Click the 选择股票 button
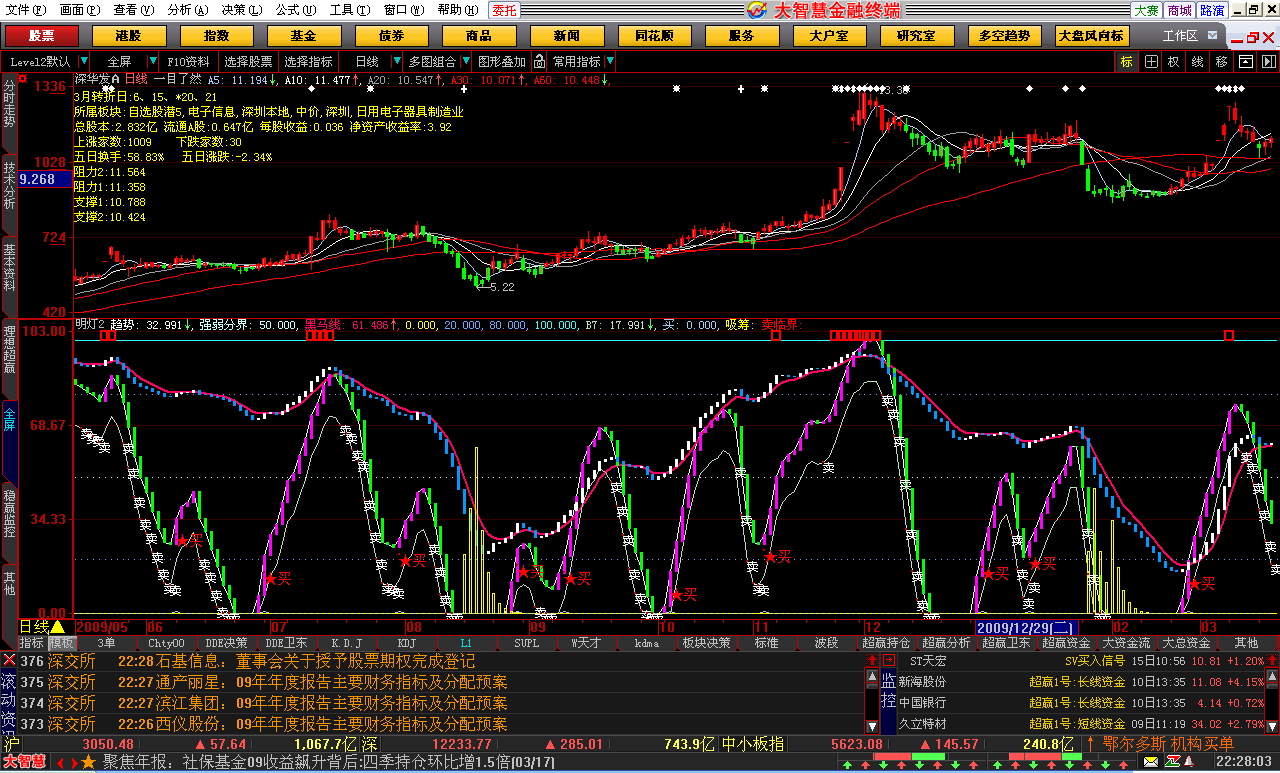 (x=248, y=61)
